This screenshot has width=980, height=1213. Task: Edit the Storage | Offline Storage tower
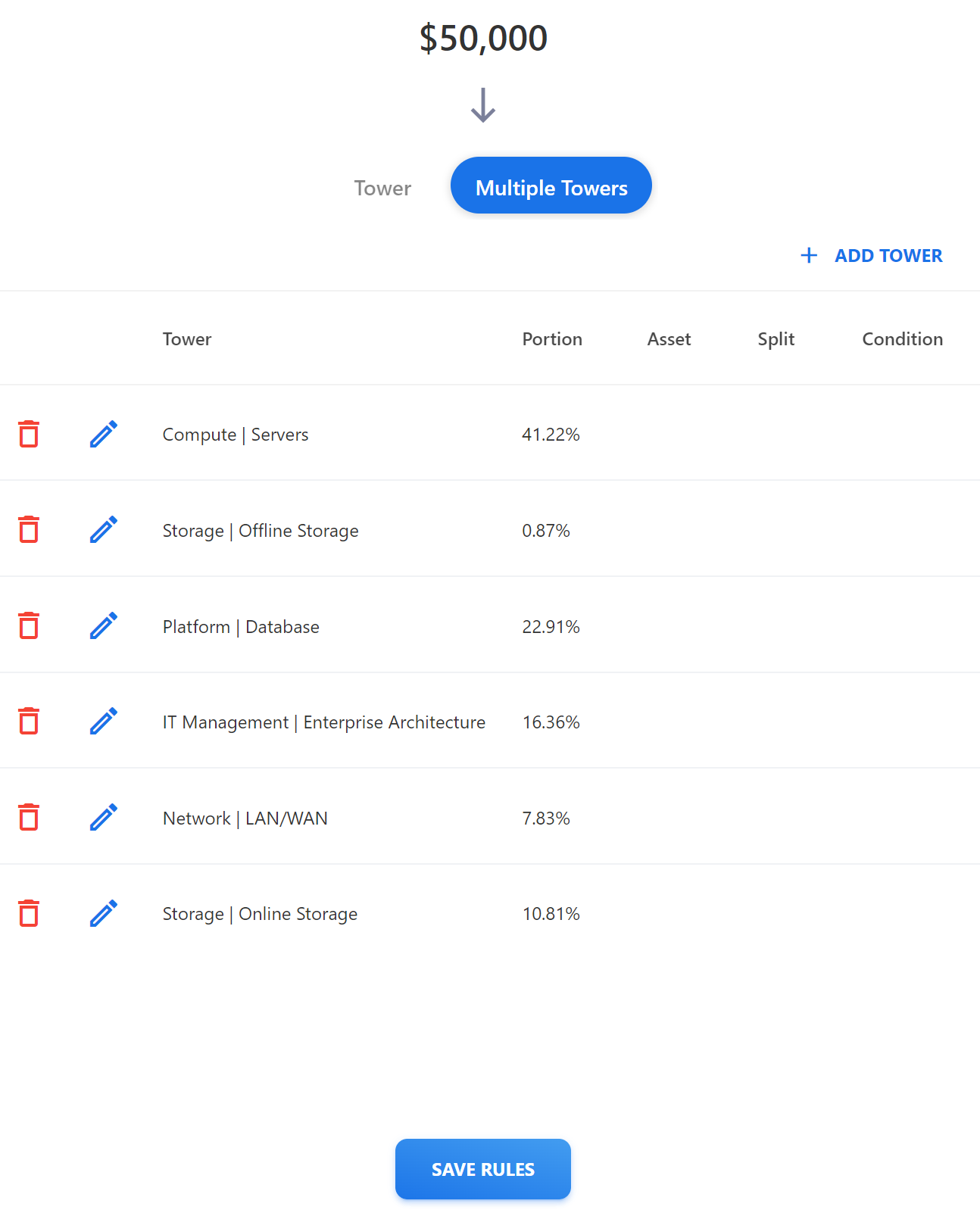tap(104, 530)
